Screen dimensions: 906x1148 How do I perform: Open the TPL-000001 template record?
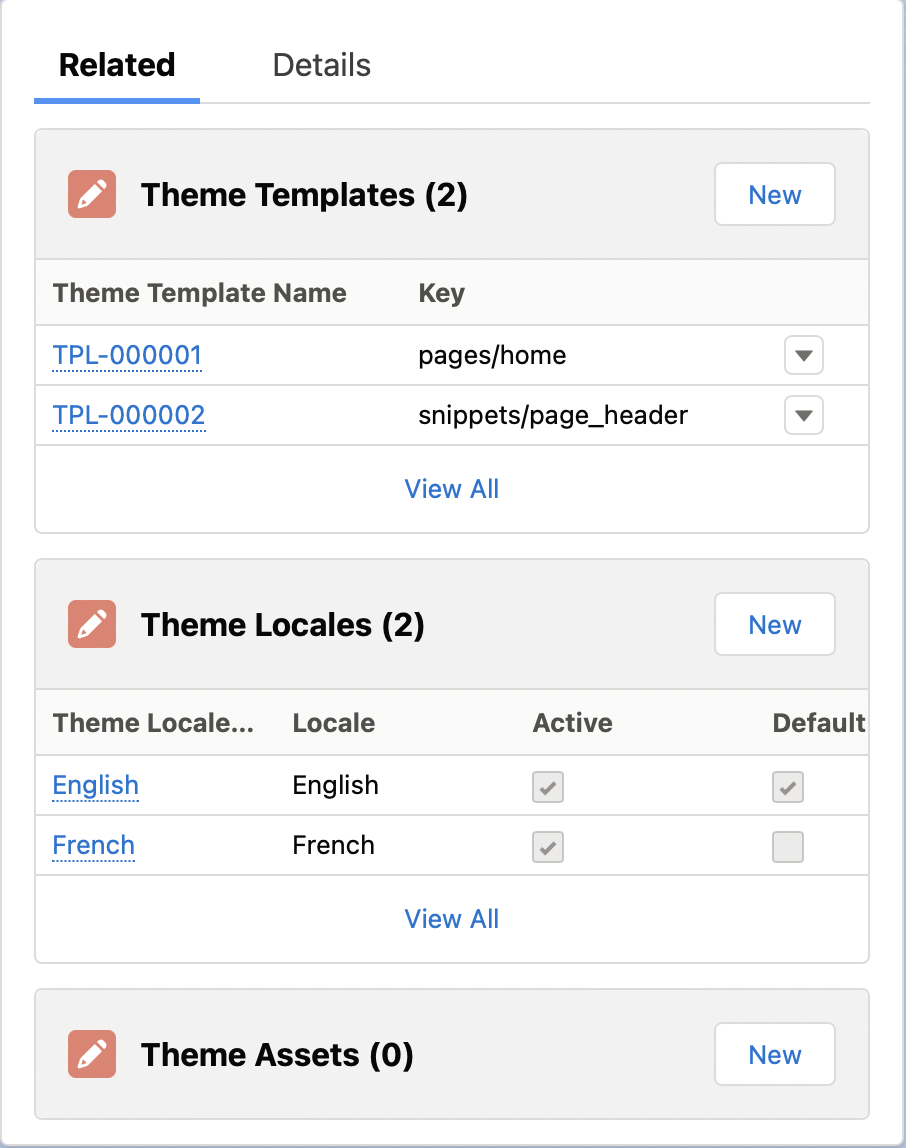[x=127, y=355]
